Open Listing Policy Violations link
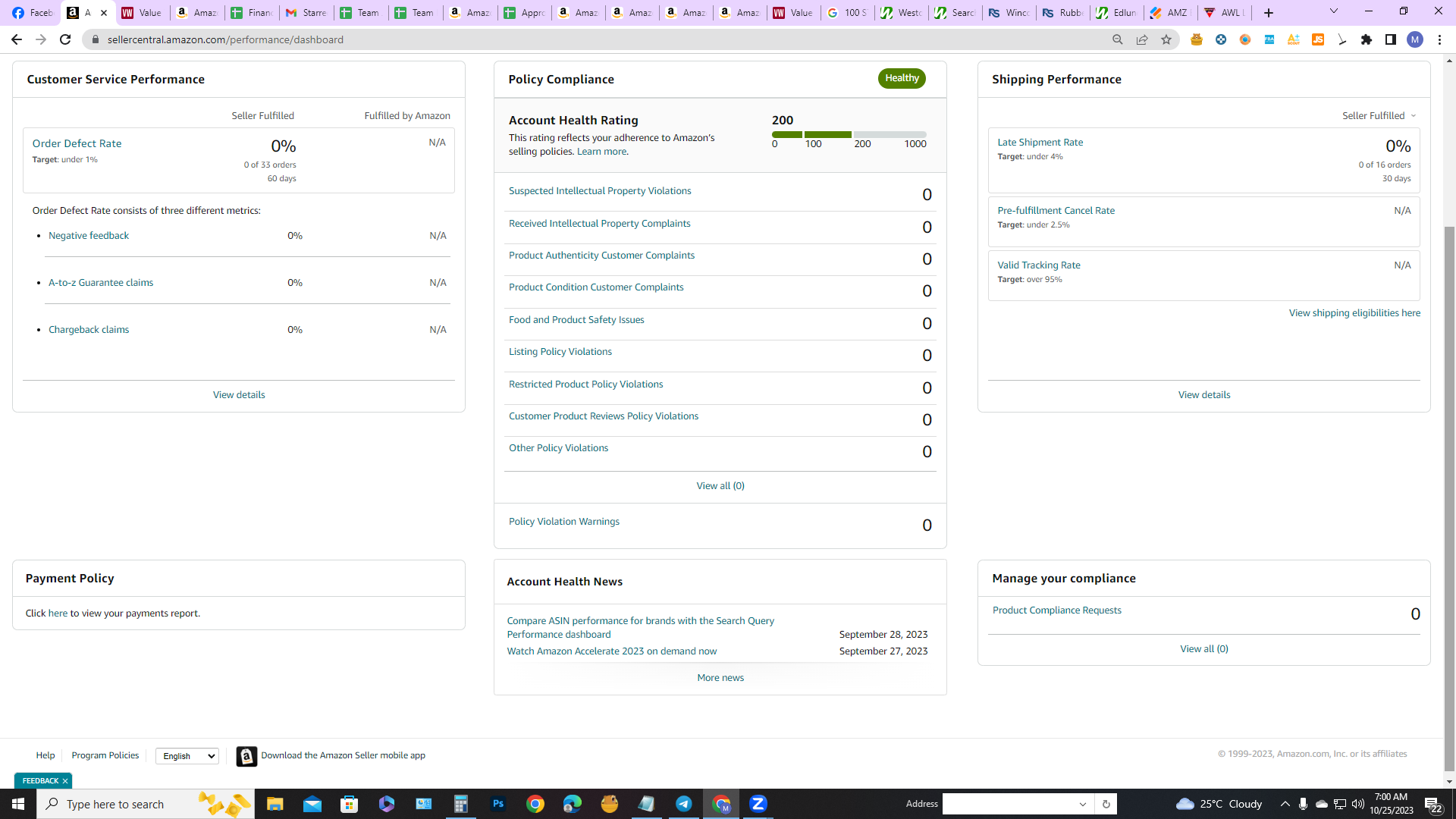 click(560, 352)
